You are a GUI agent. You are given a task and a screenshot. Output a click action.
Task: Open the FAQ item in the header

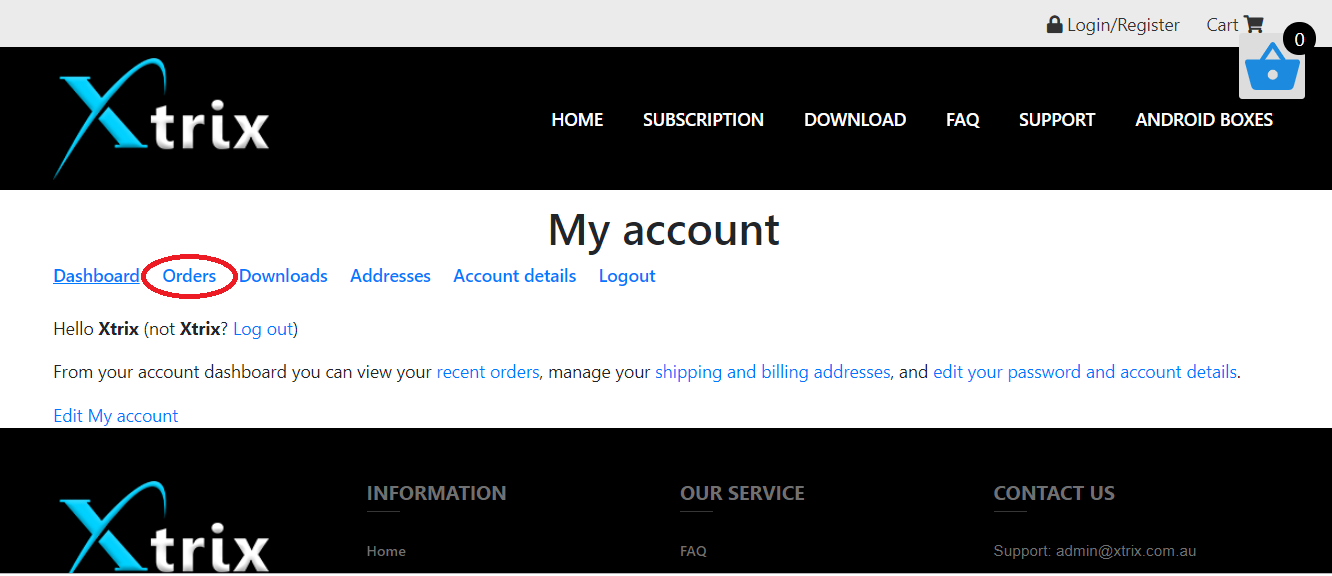(962, 119)
